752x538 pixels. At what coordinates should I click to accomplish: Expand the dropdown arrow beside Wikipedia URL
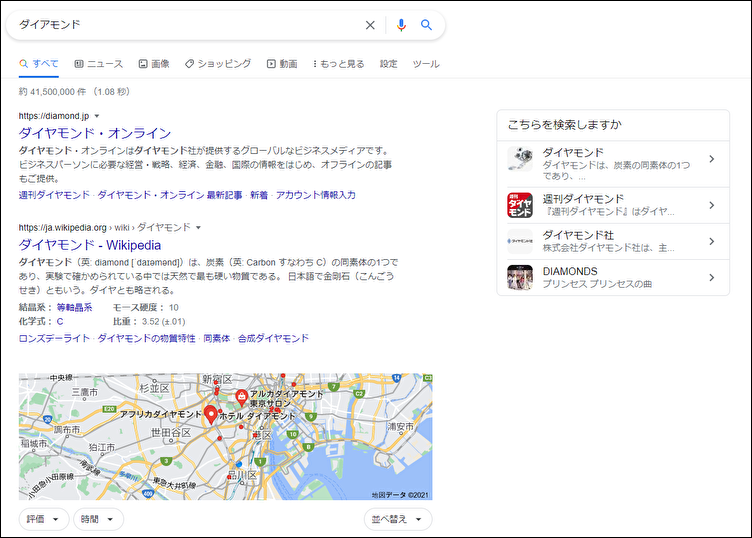point(199,228)
